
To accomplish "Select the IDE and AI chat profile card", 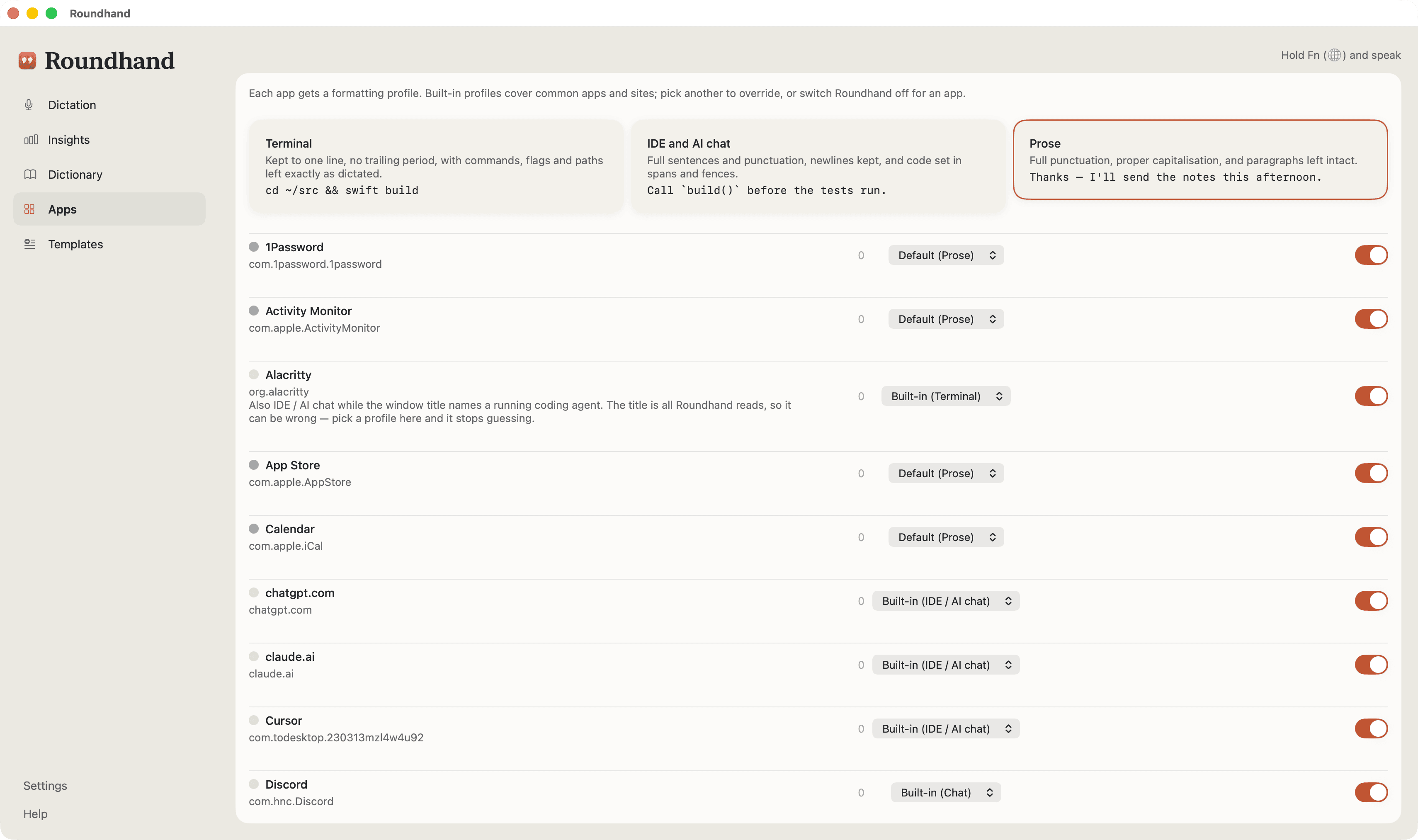I will (818, 166).
